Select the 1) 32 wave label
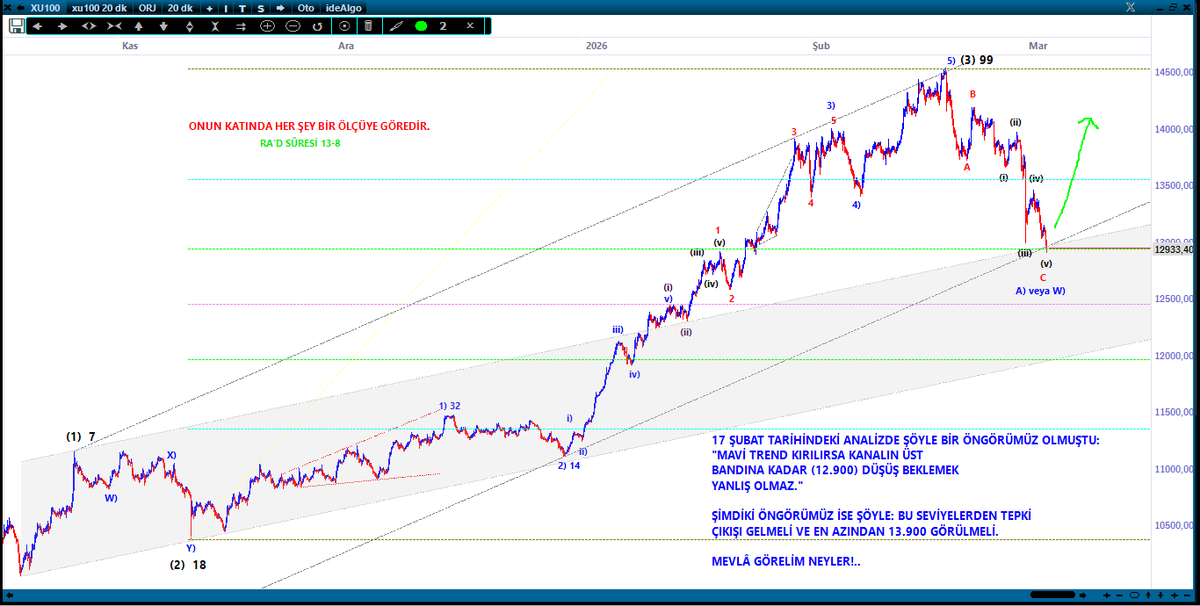The image size is (1200, 606). [449, 406]
